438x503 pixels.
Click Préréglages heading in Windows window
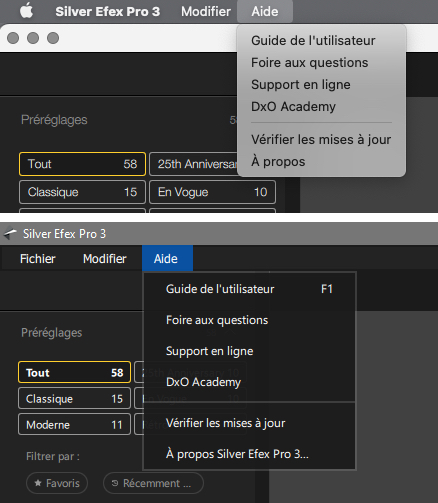(x=52, y=333)
